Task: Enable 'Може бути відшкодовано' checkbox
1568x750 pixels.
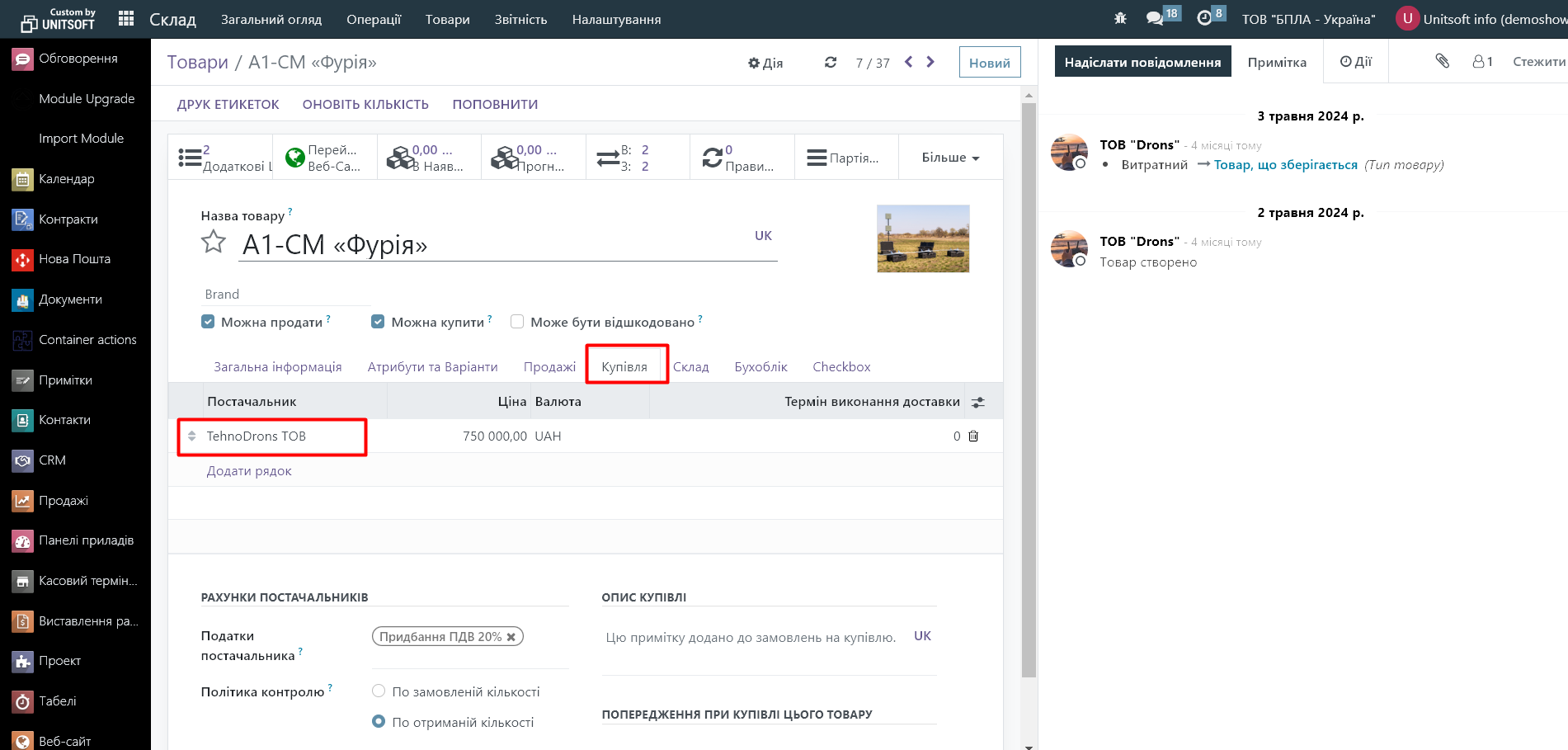Action: pyautogui.click(x=517, y=322)
